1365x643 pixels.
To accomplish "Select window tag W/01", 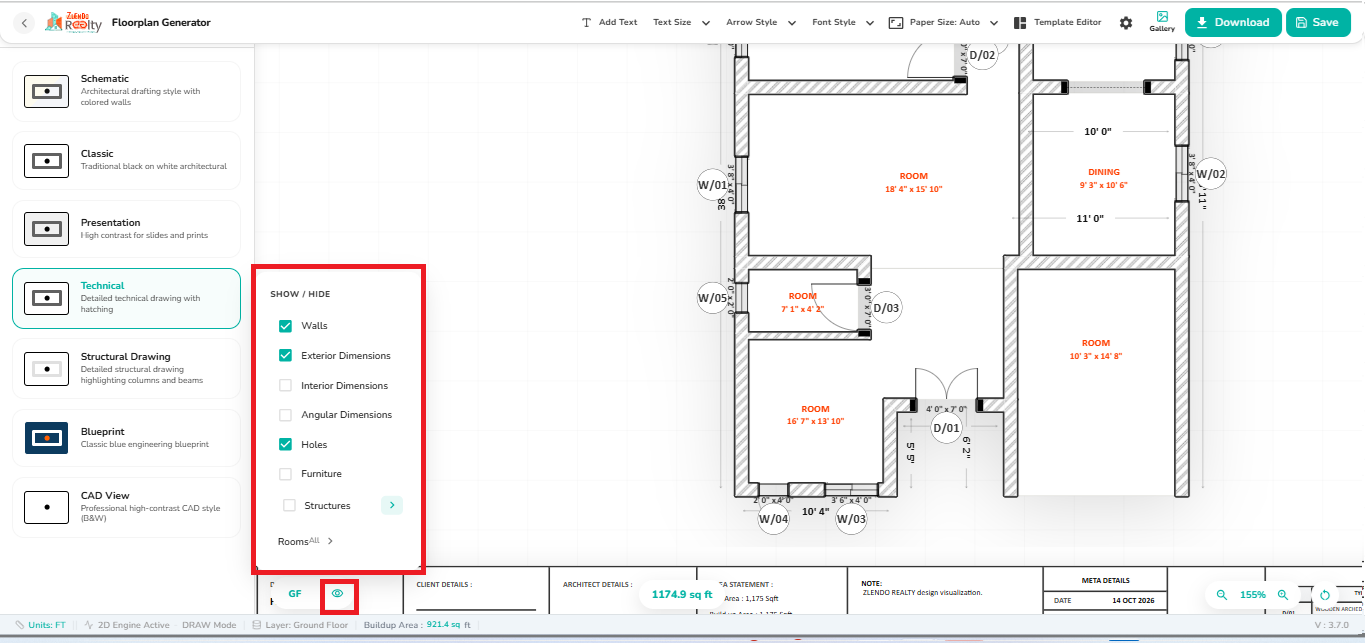I will [712, 184].
